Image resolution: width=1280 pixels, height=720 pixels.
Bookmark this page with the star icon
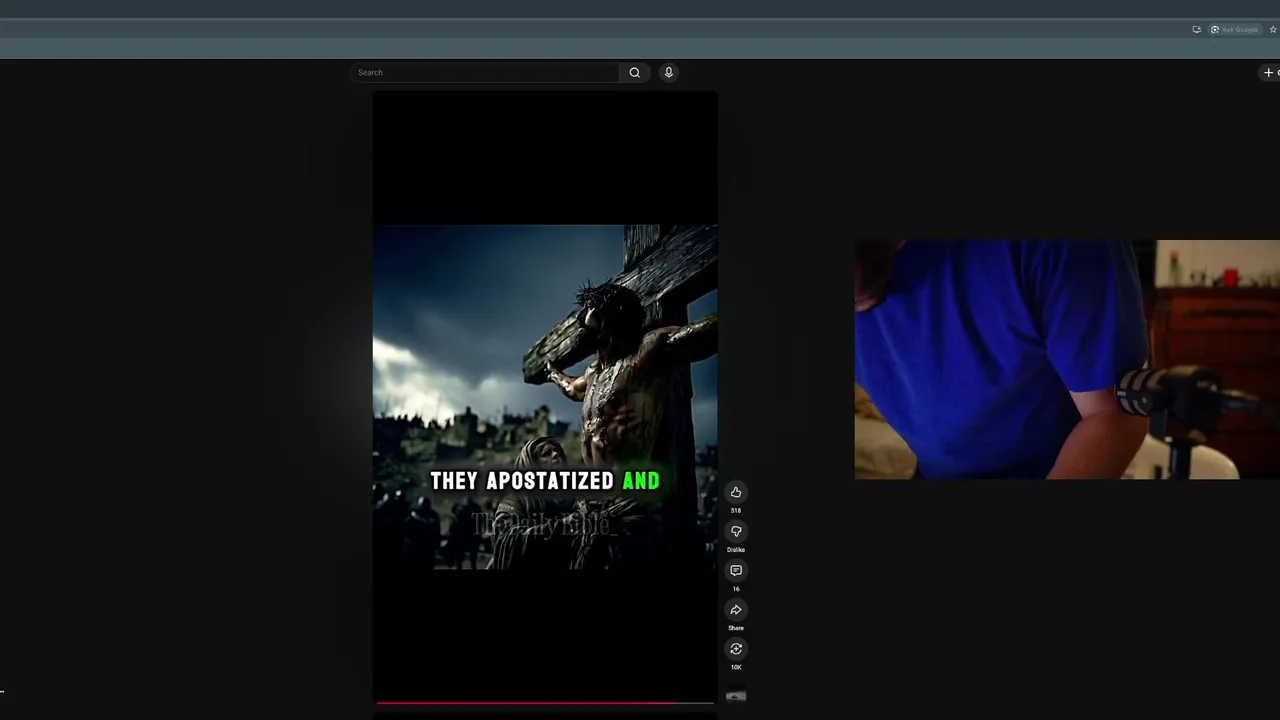click(x=1273, y=30)
